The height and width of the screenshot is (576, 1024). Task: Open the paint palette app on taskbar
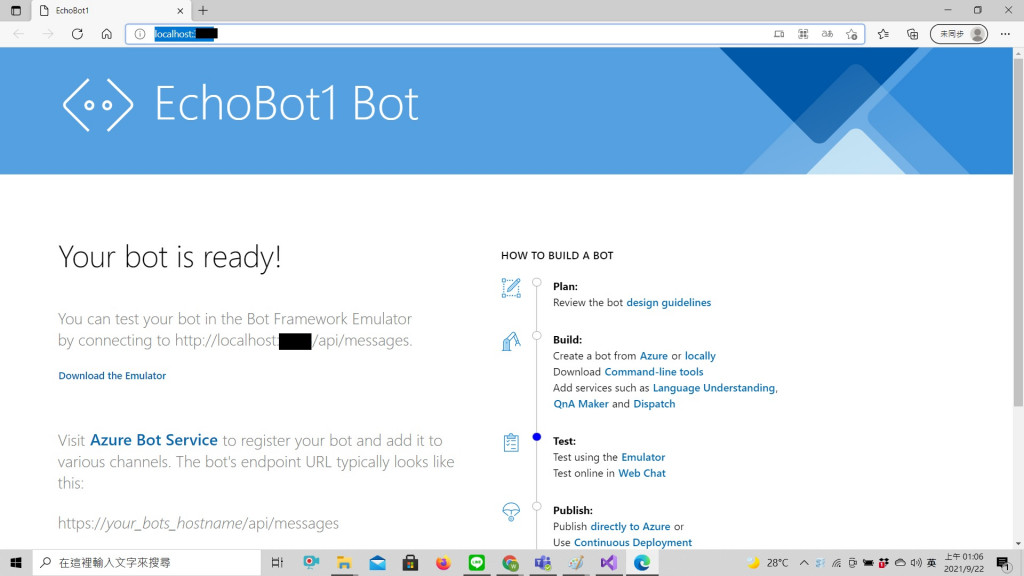point(576,562)
